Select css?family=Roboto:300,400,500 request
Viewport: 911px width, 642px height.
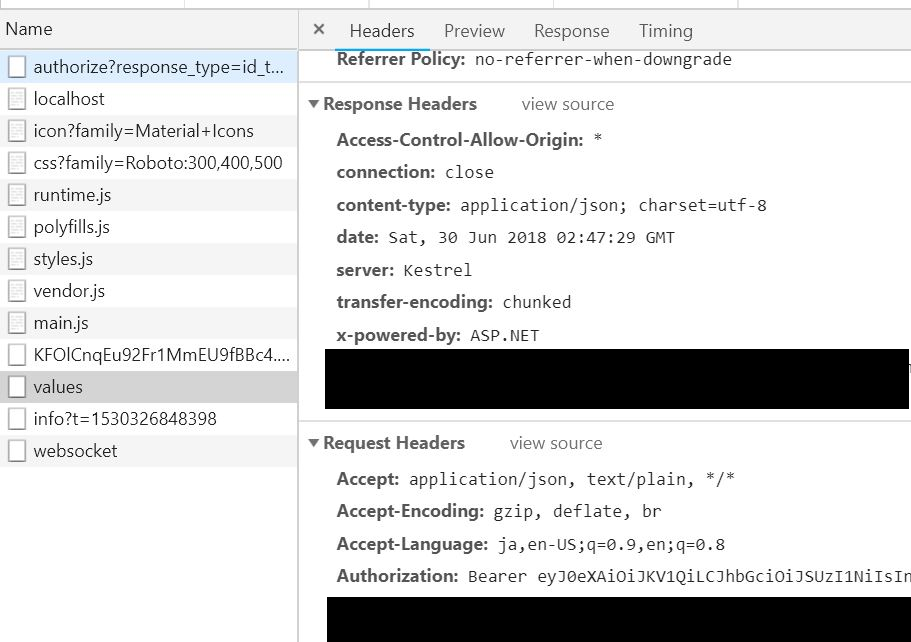[149, 163]
